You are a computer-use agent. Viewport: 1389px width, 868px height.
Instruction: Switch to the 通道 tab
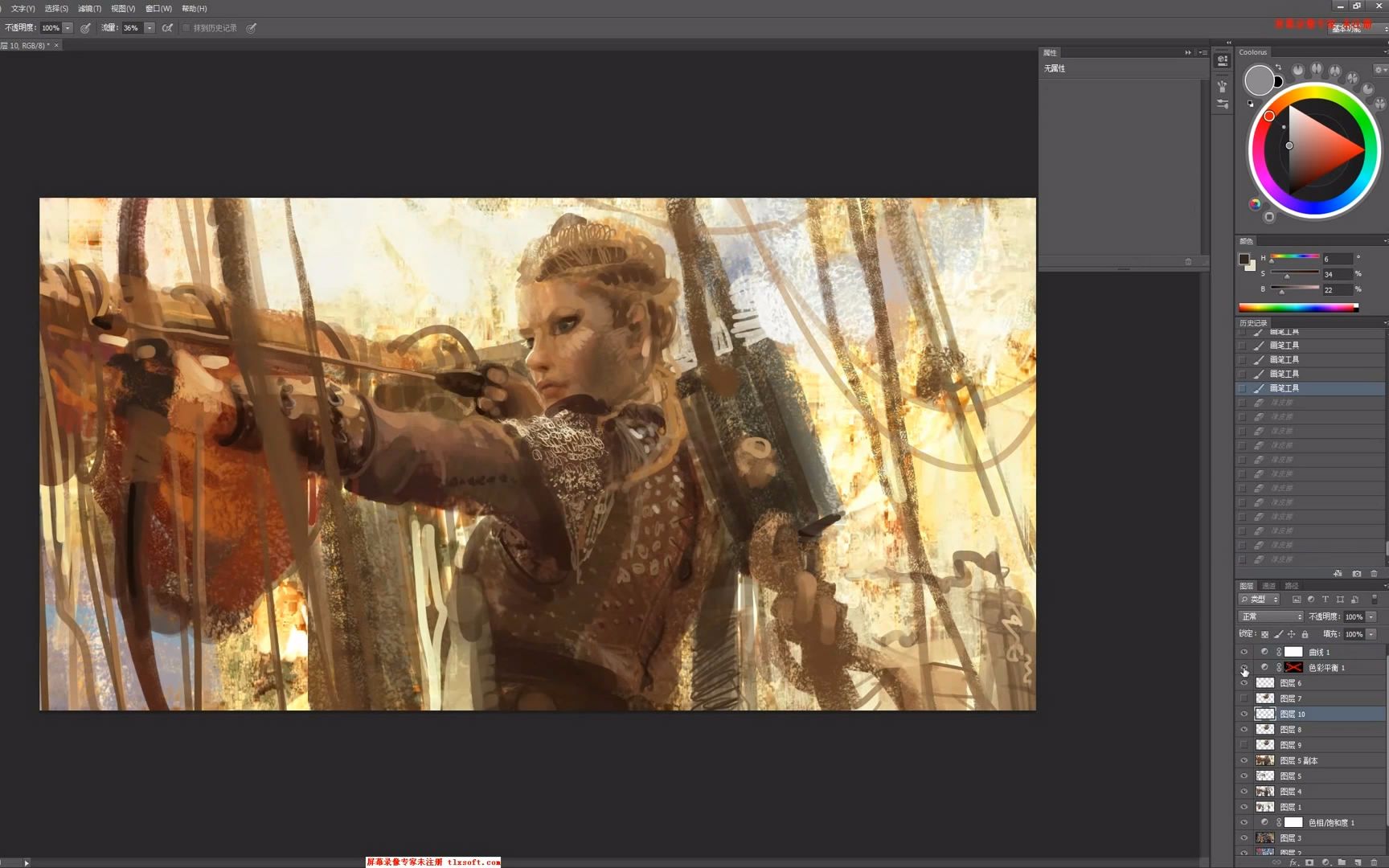1269,586
